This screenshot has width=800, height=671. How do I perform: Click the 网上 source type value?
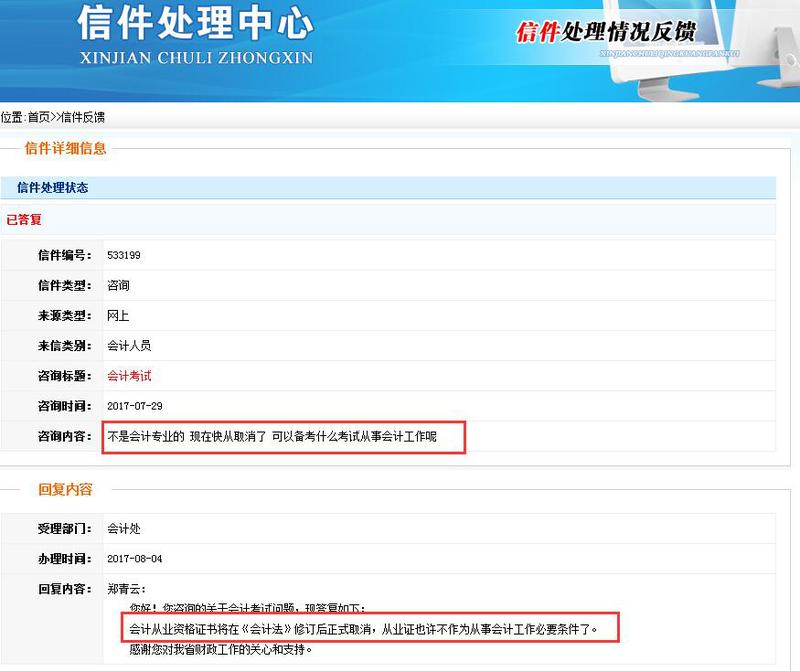point(118,316)
